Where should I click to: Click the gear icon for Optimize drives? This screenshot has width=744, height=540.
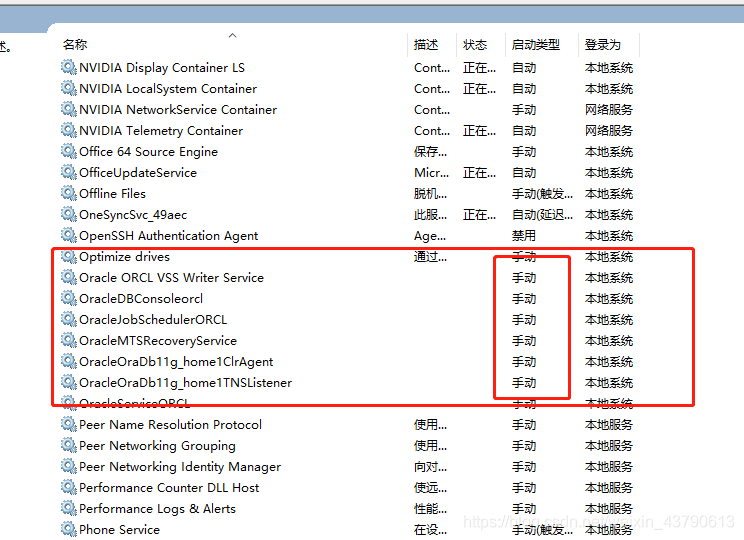pos(69,256)
